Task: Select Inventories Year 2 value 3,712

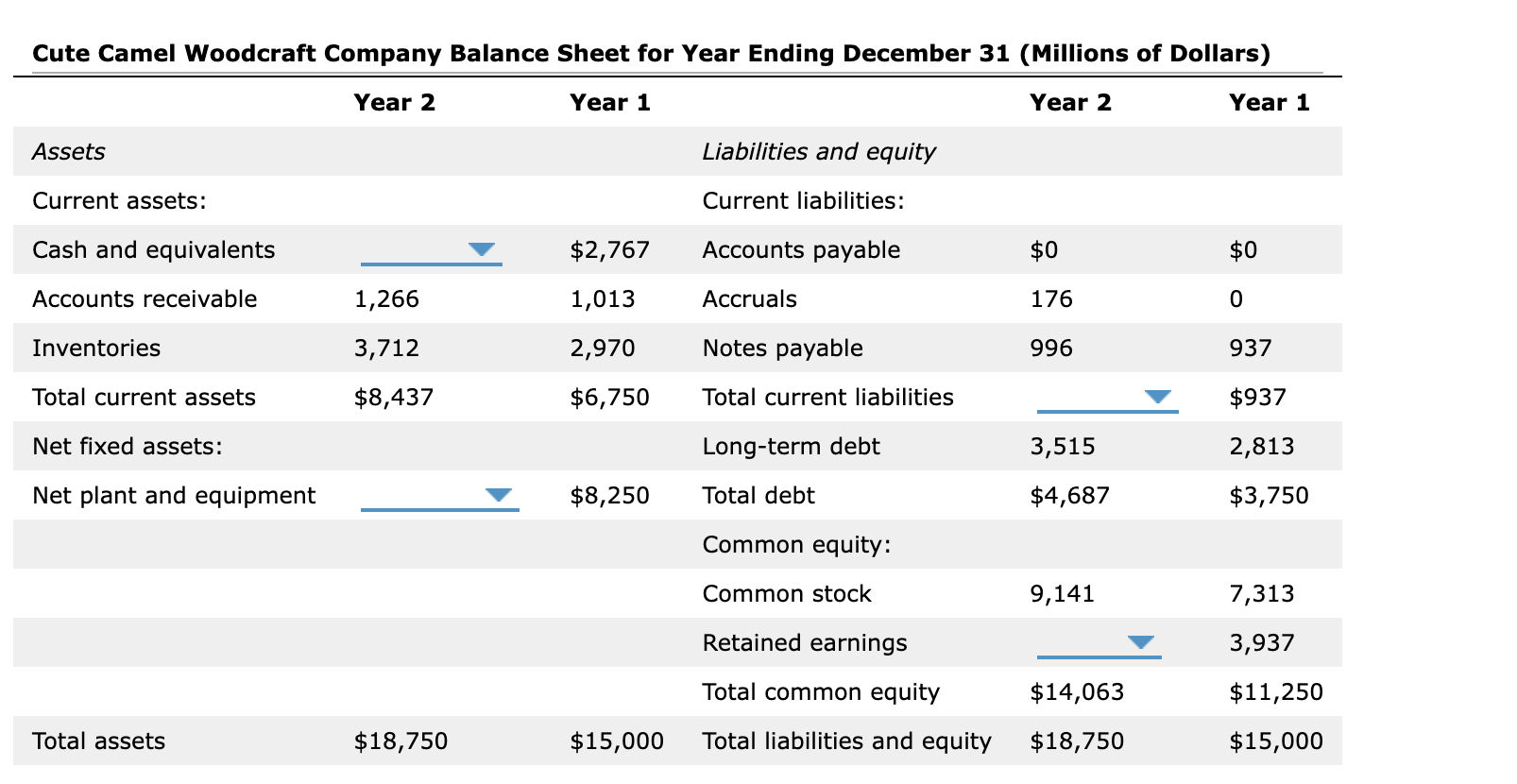Action: (386, 349)
